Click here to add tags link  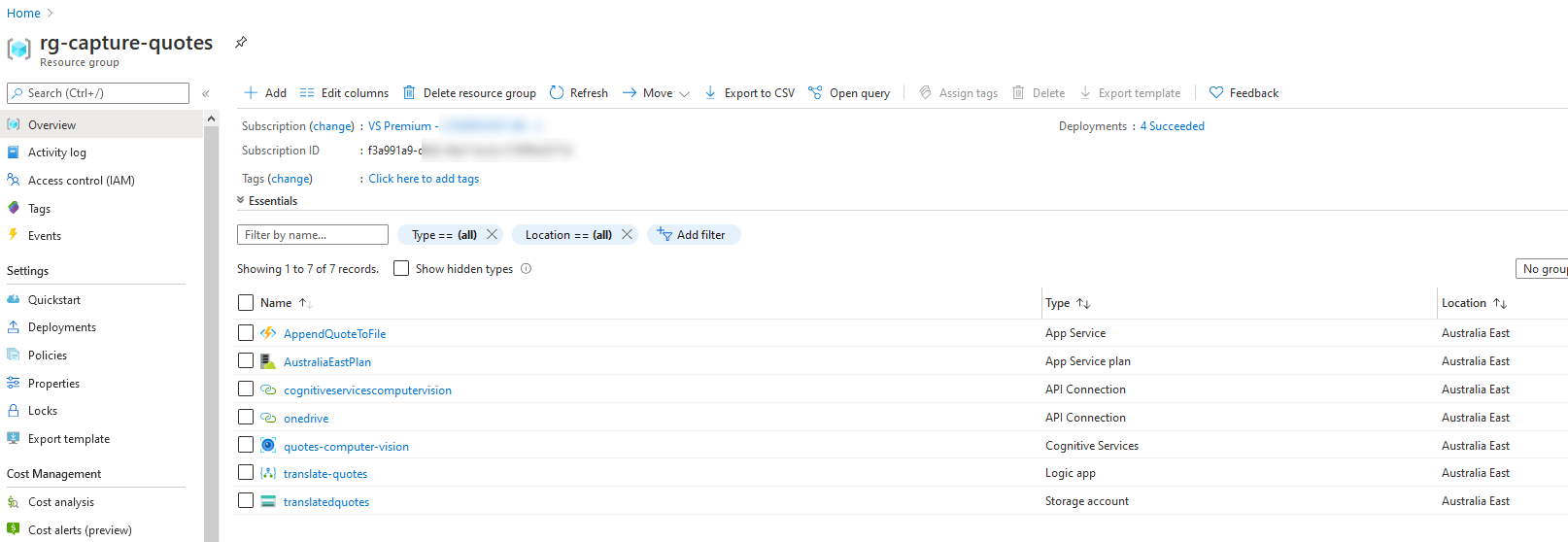click(x=424, y=179)
